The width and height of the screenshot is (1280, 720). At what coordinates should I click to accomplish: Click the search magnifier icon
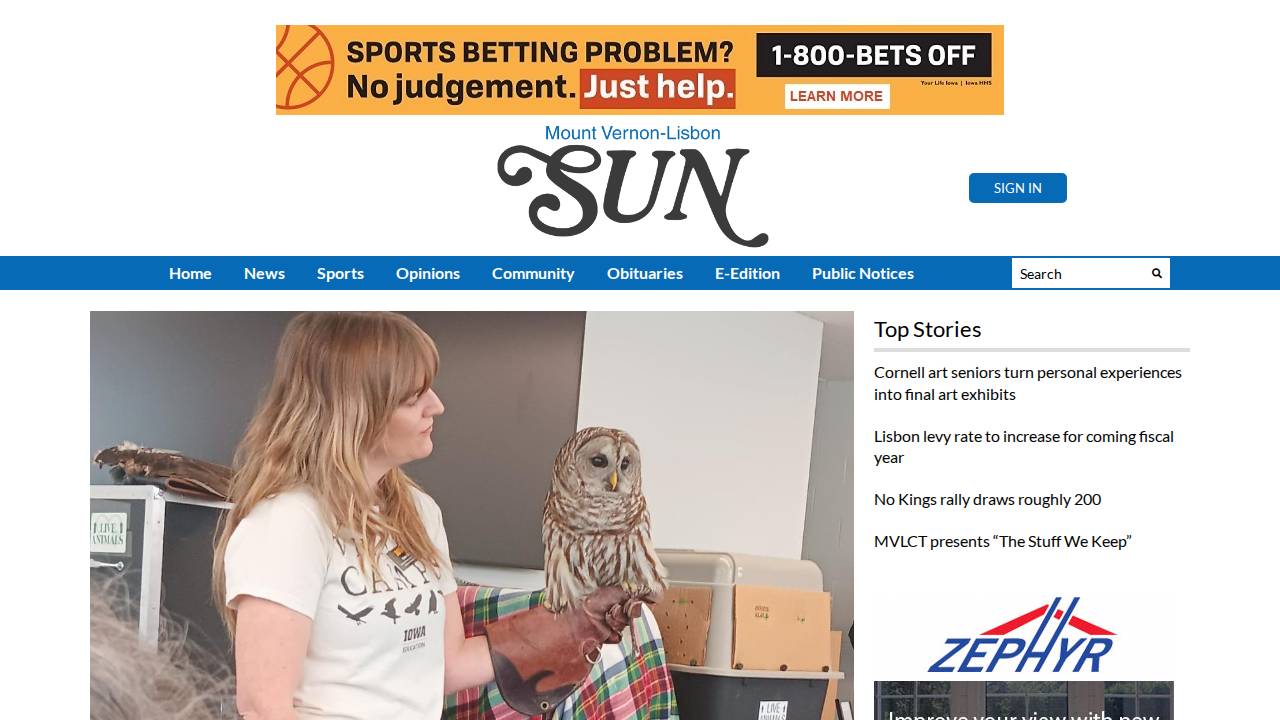pos(1157,273)
